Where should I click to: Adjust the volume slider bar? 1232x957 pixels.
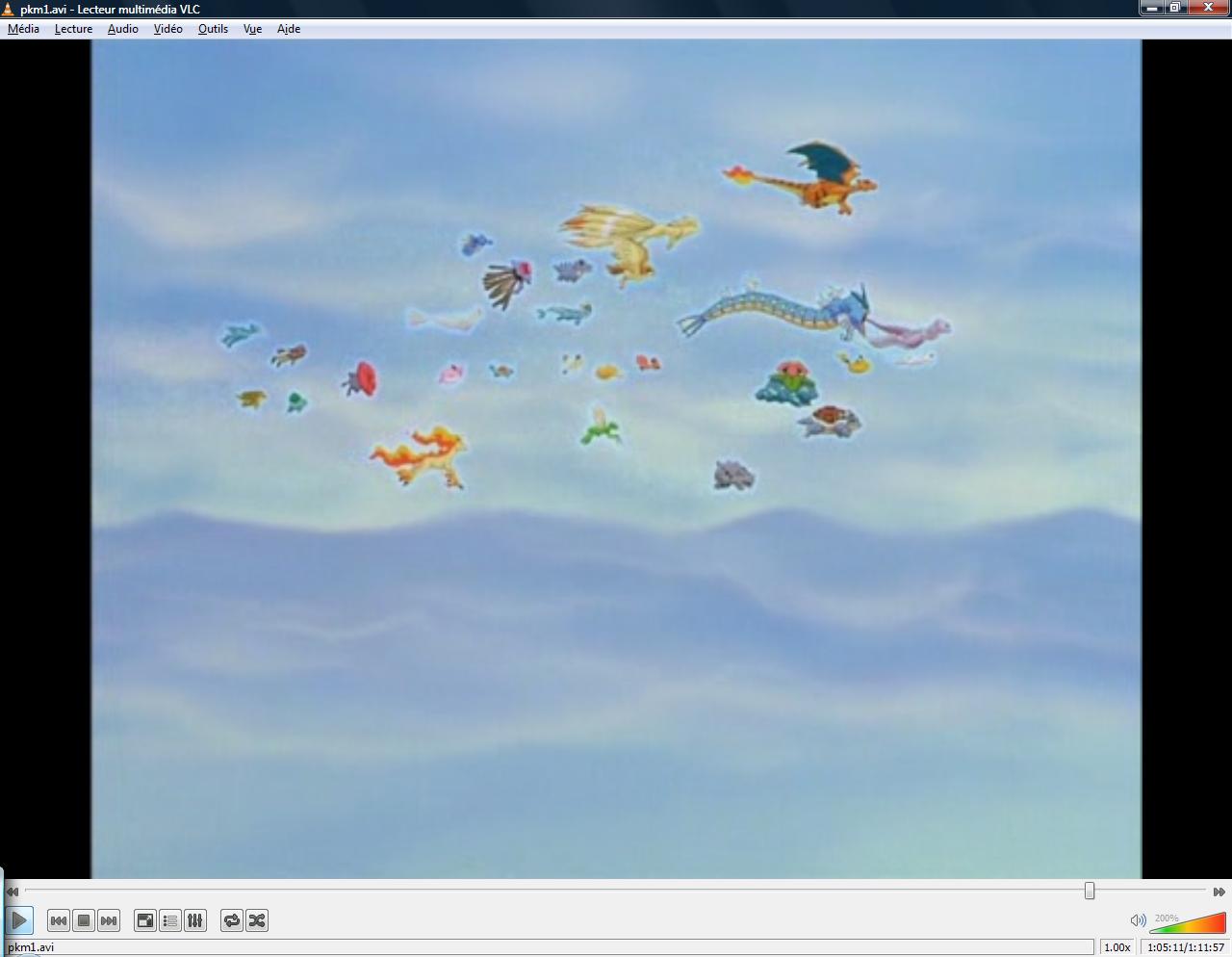[x=1188, y=923]
